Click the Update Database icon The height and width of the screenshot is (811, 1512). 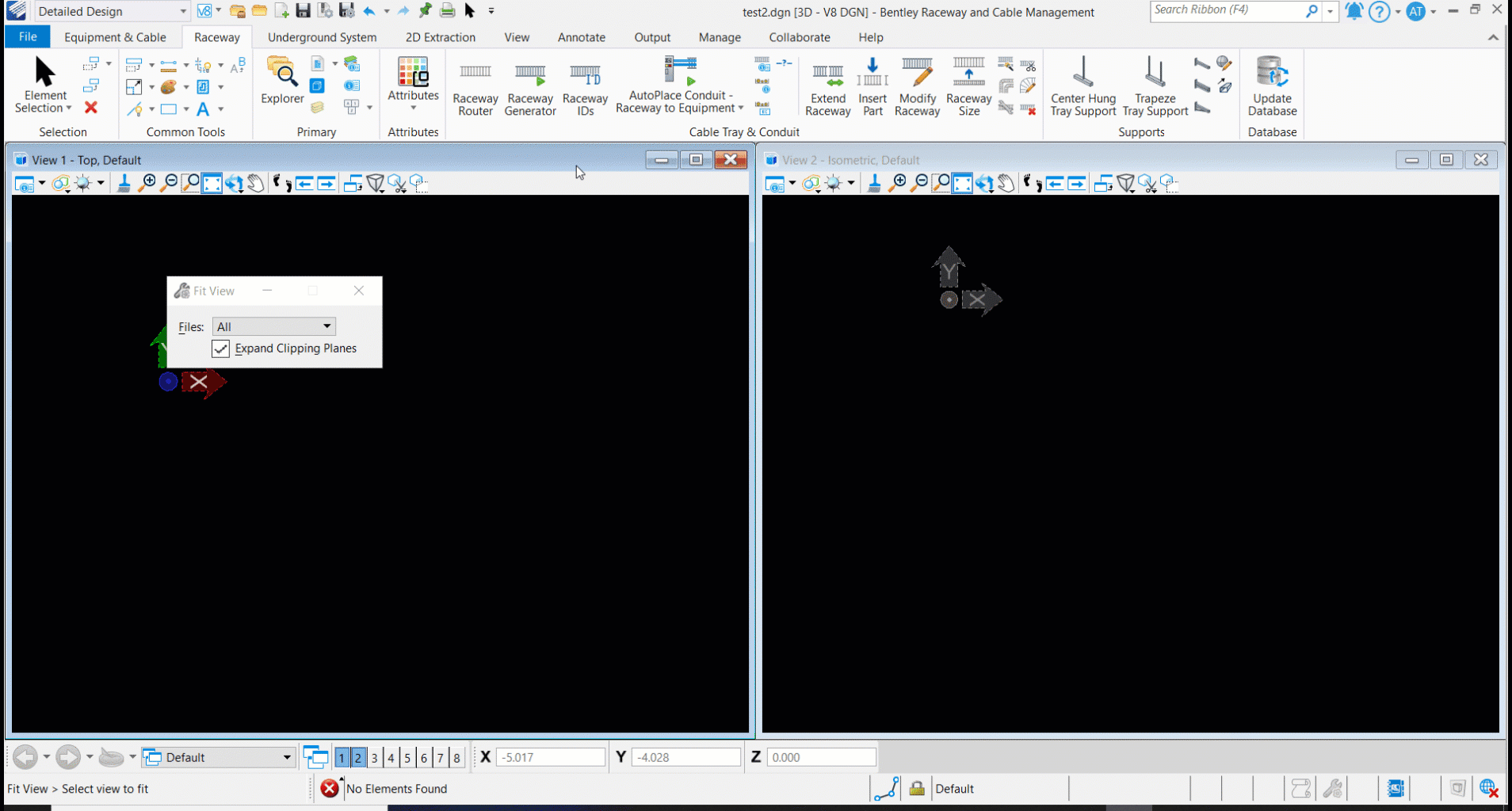point(1271,87)
